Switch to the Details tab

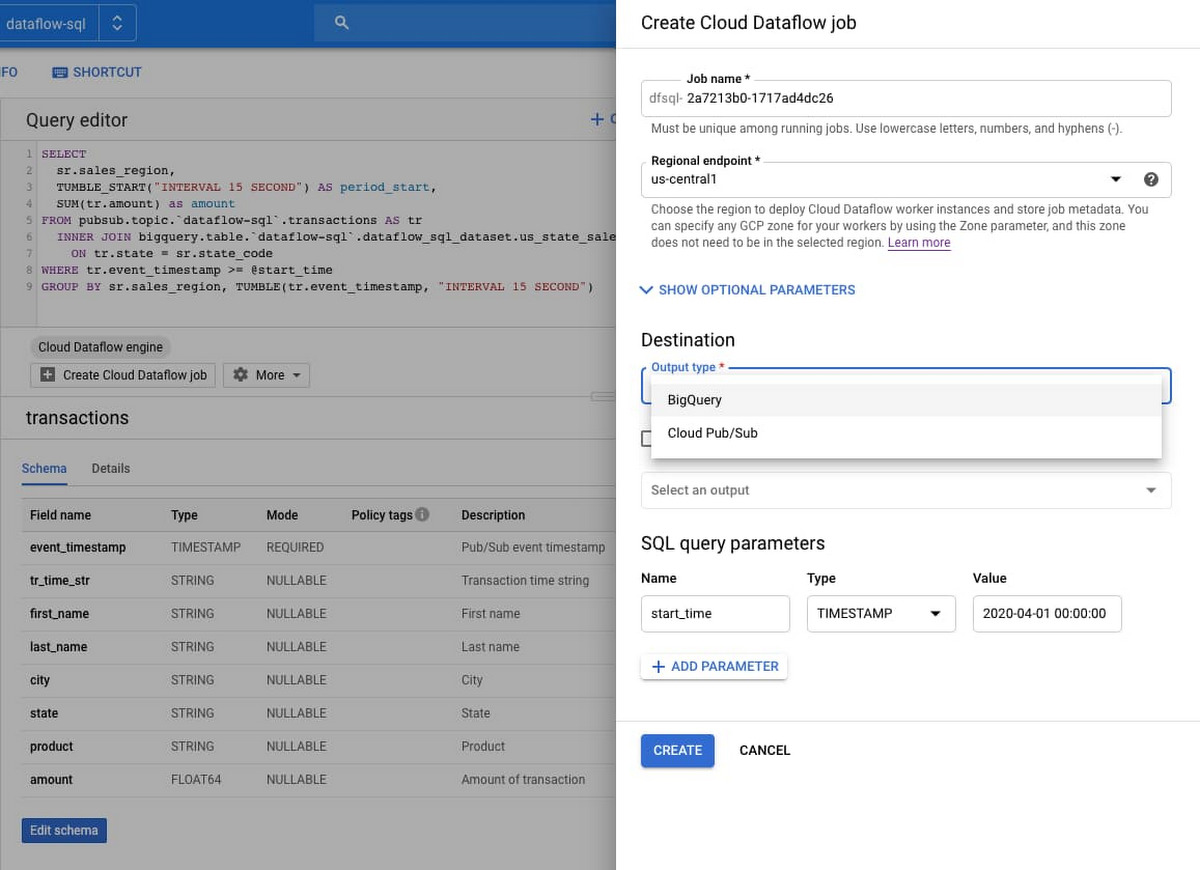coord(111,468)
